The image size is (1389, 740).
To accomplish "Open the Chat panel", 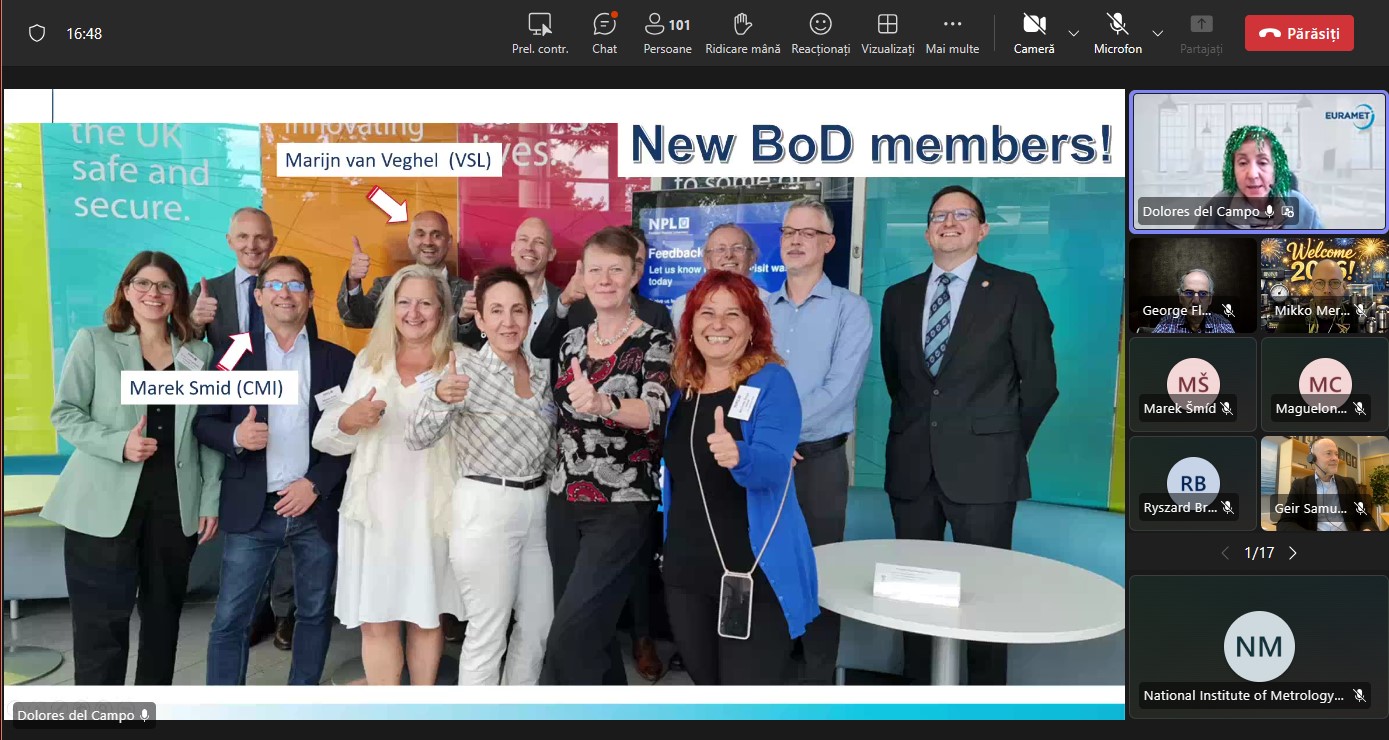I will (604, 33).
